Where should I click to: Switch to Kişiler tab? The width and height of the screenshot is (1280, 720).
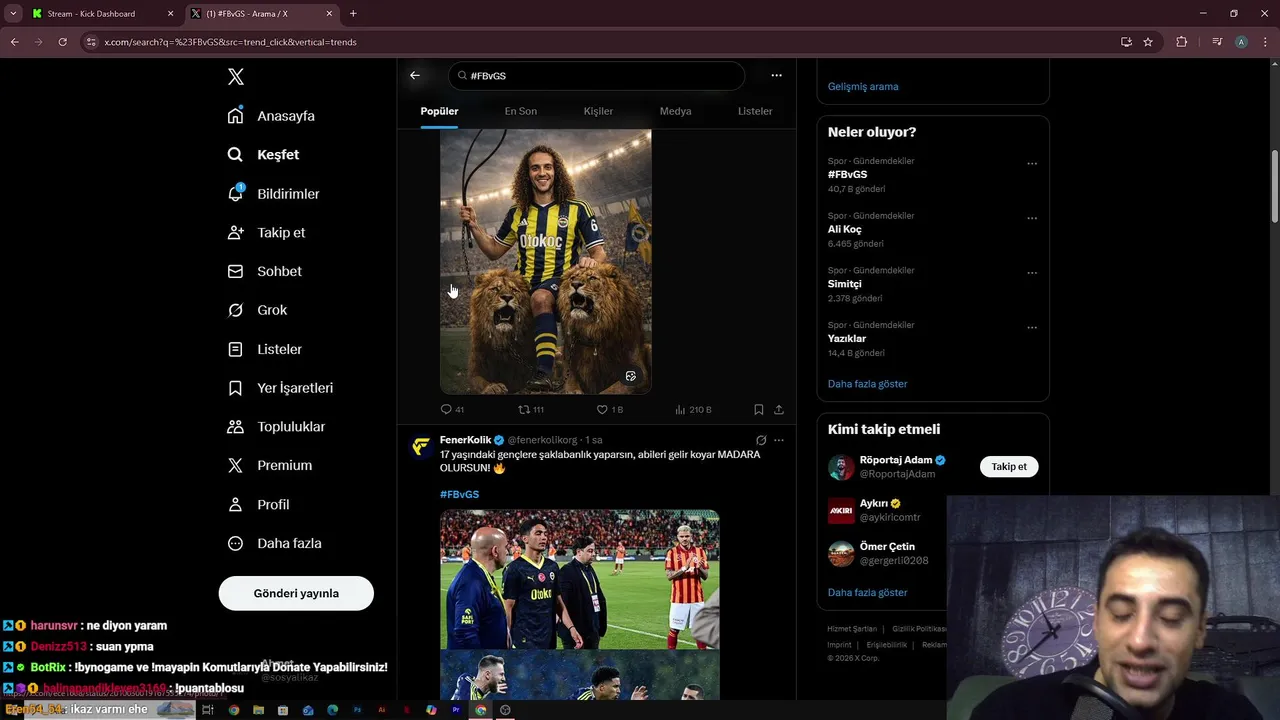(x=598, y=111)
